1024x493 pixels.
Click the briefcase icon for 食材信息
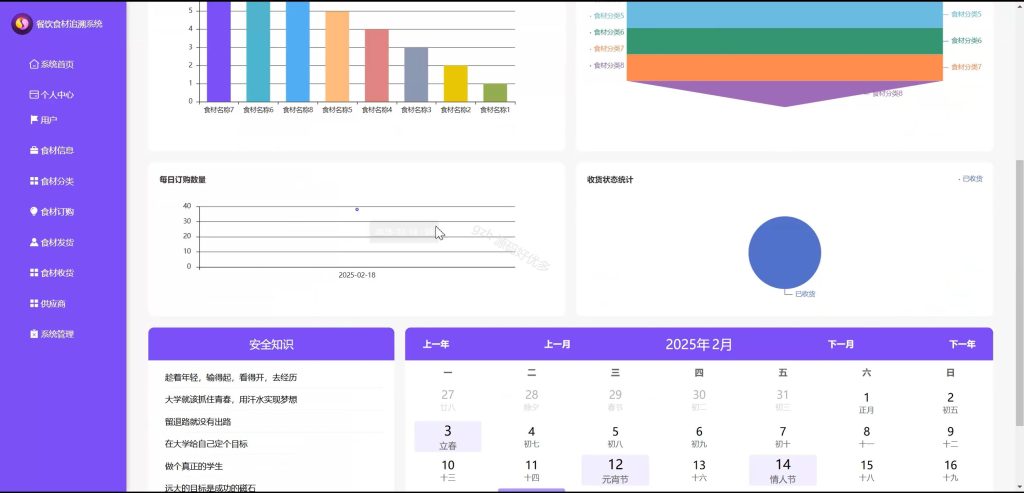[x=34, y=150]
